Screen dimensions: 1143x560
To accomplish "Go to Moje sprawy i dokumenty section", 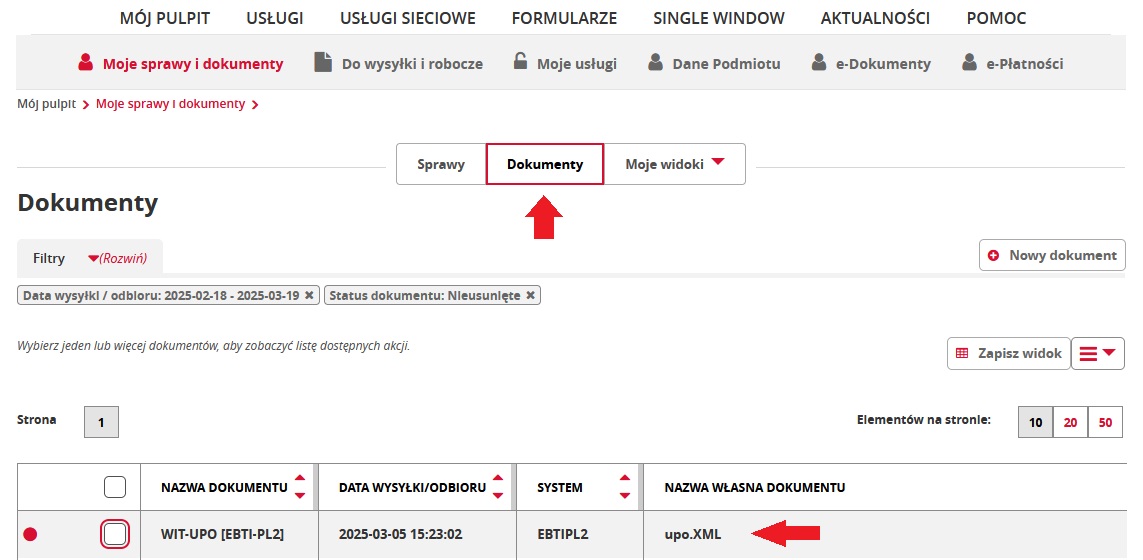I will (x=192, y=64).
